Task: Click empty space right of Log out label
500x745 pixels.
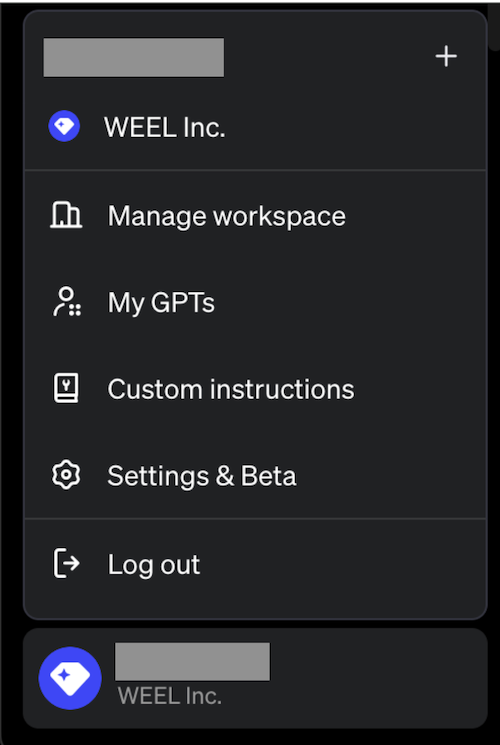Action: pos(342,564)
